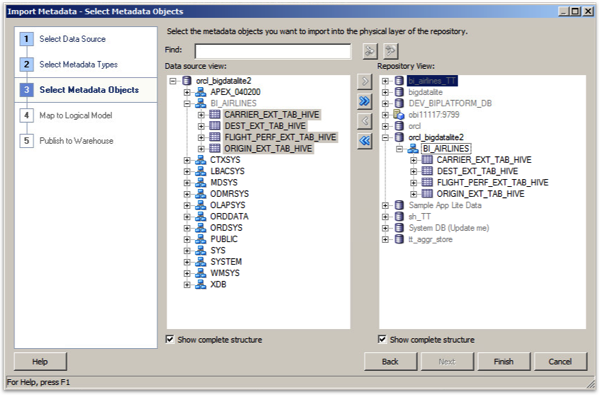Collapse the BI_AIRLINES schema in Data source view
This screenshot has width=600, height=395.
point(187,103)
